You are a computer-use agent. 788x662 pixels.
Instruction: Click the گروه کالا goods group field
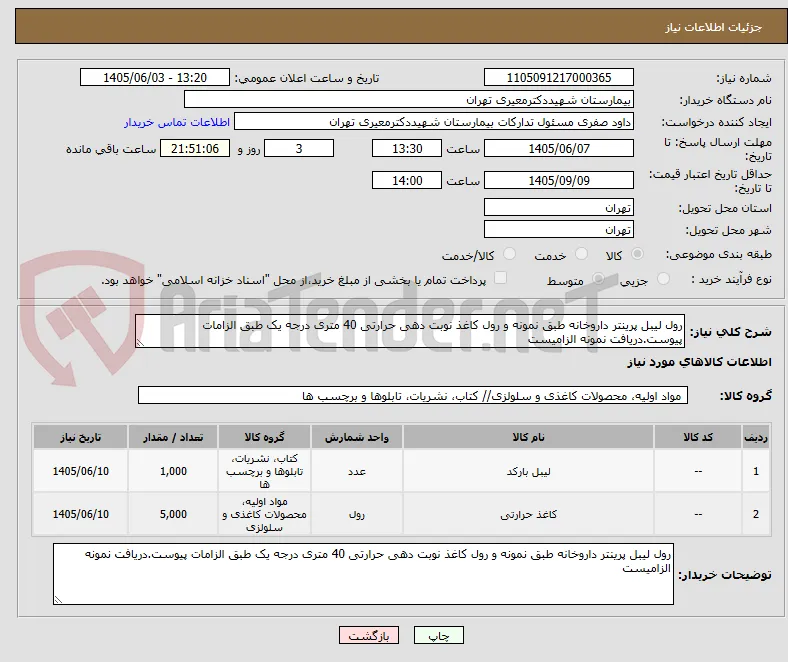413,396
